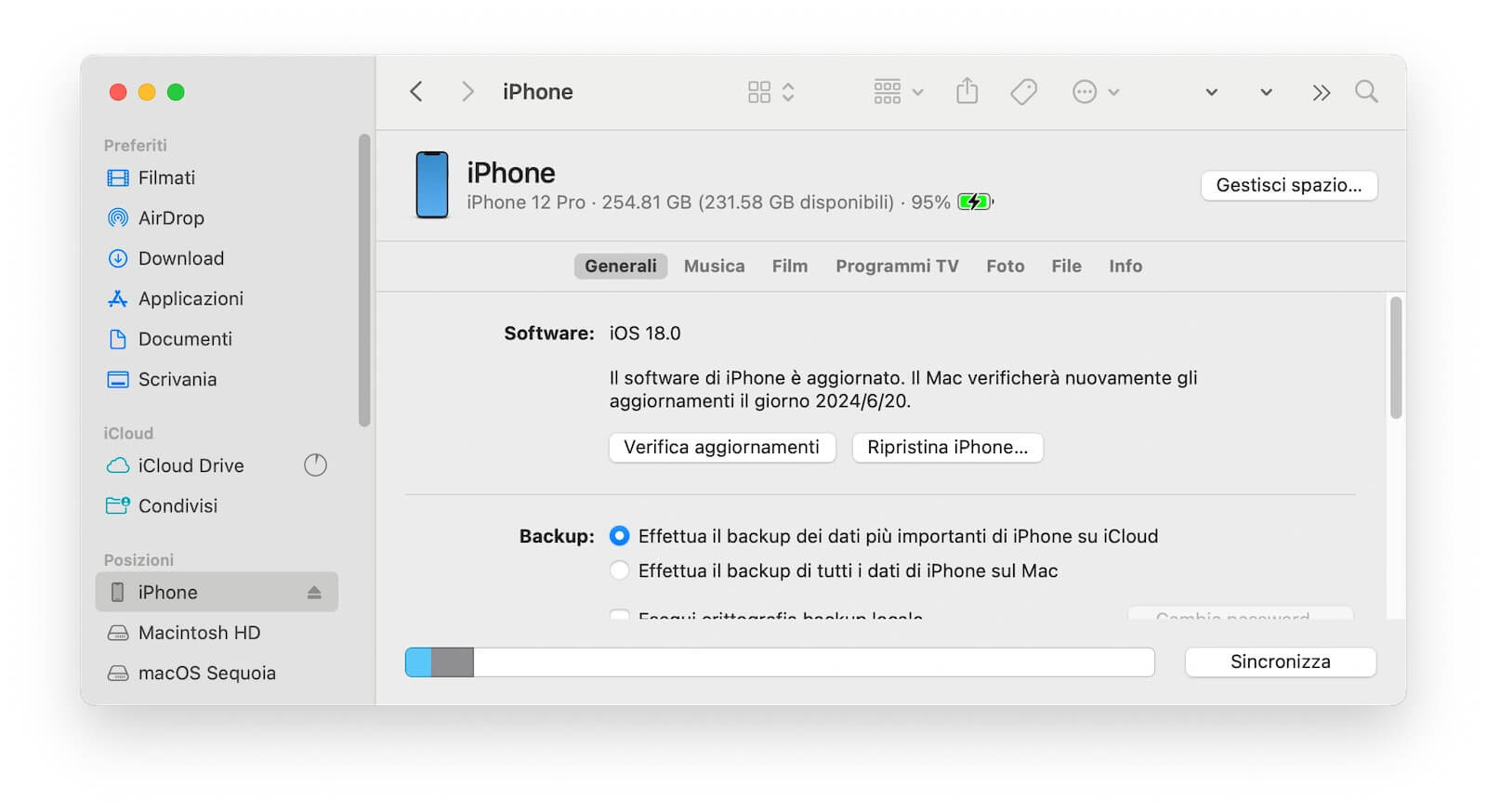Viewport: 1487px width, 812px height.
Task: Click the sidebar vertical scrollbar
Action: (364, 281)
